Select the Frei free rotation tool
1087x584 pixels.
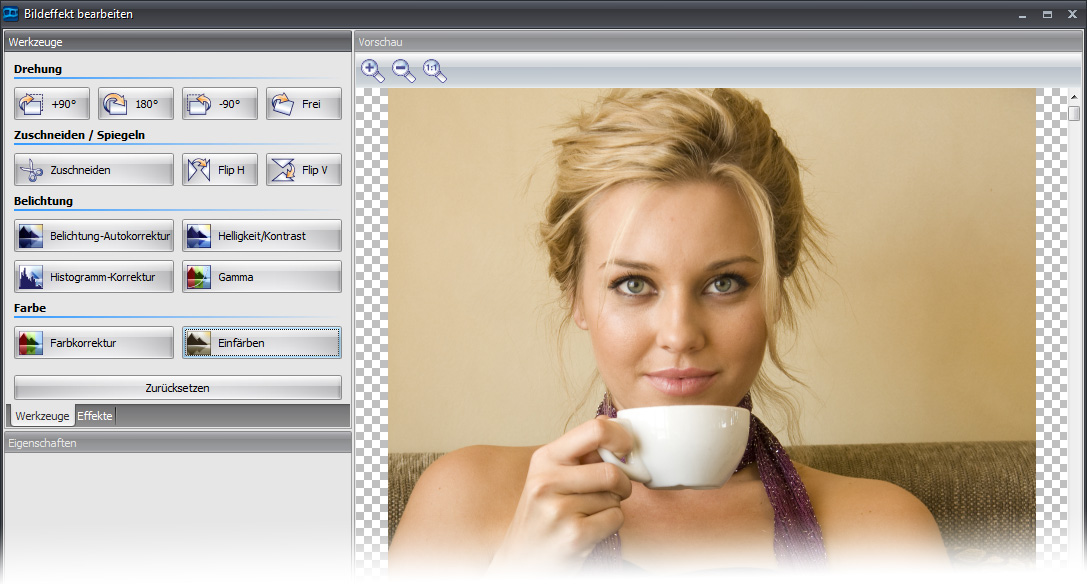pyautogui.click(x=304, y=104)
